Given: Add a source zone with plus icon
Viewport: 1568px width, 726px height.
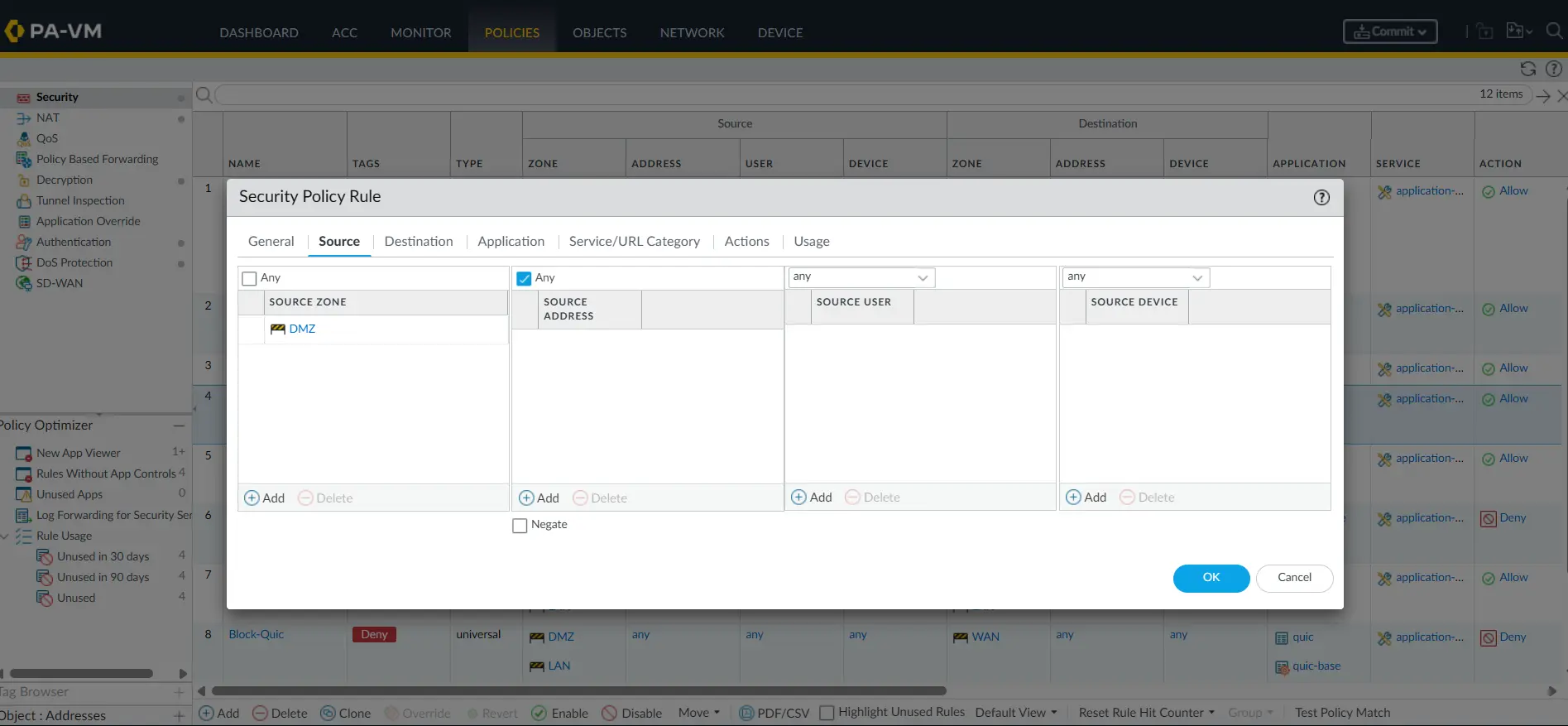Looking at the screenshot, I should pos(252,498).
